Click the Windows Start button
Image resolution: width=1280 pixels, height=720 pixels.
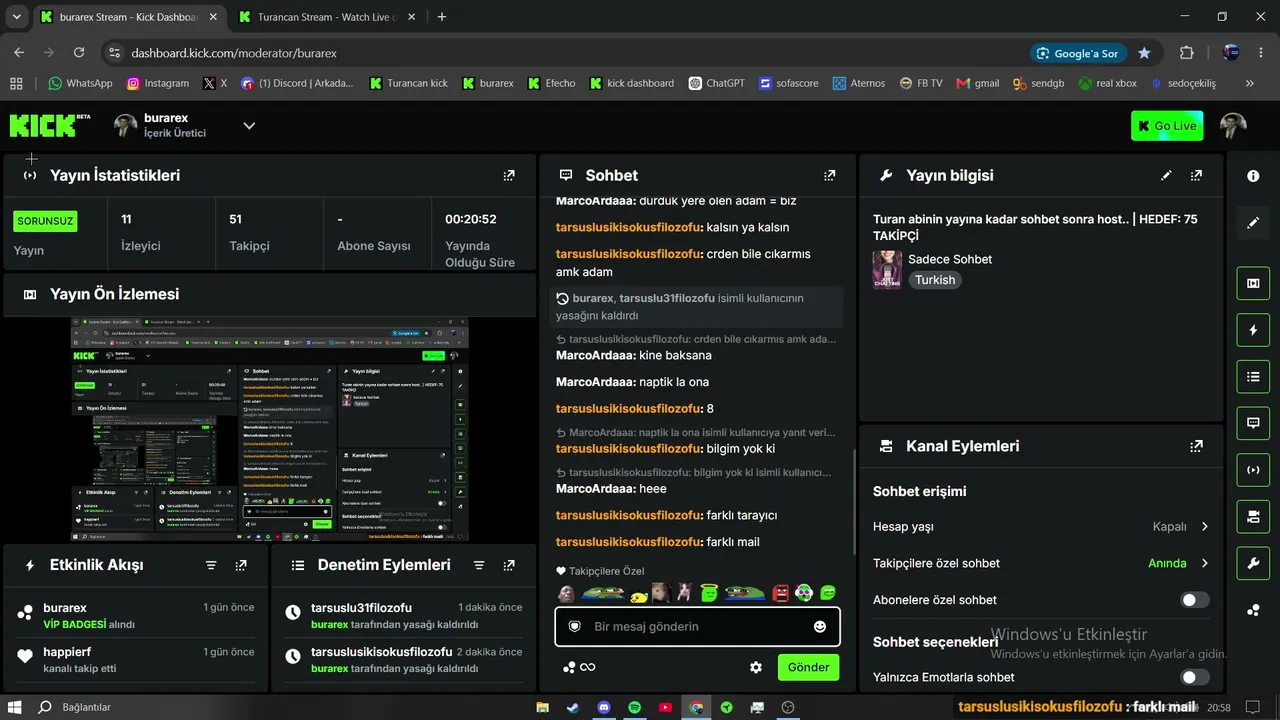coord(16,707)
